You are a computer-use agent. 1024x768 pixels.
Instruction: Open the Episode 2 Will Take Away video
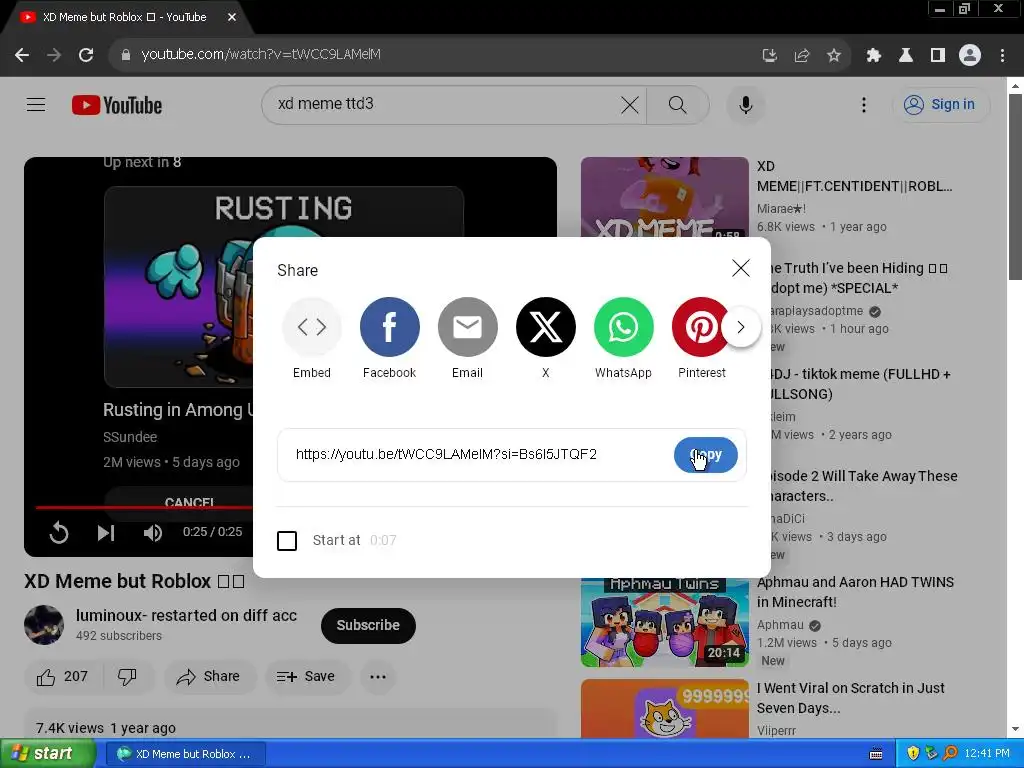tap(863, 486)
